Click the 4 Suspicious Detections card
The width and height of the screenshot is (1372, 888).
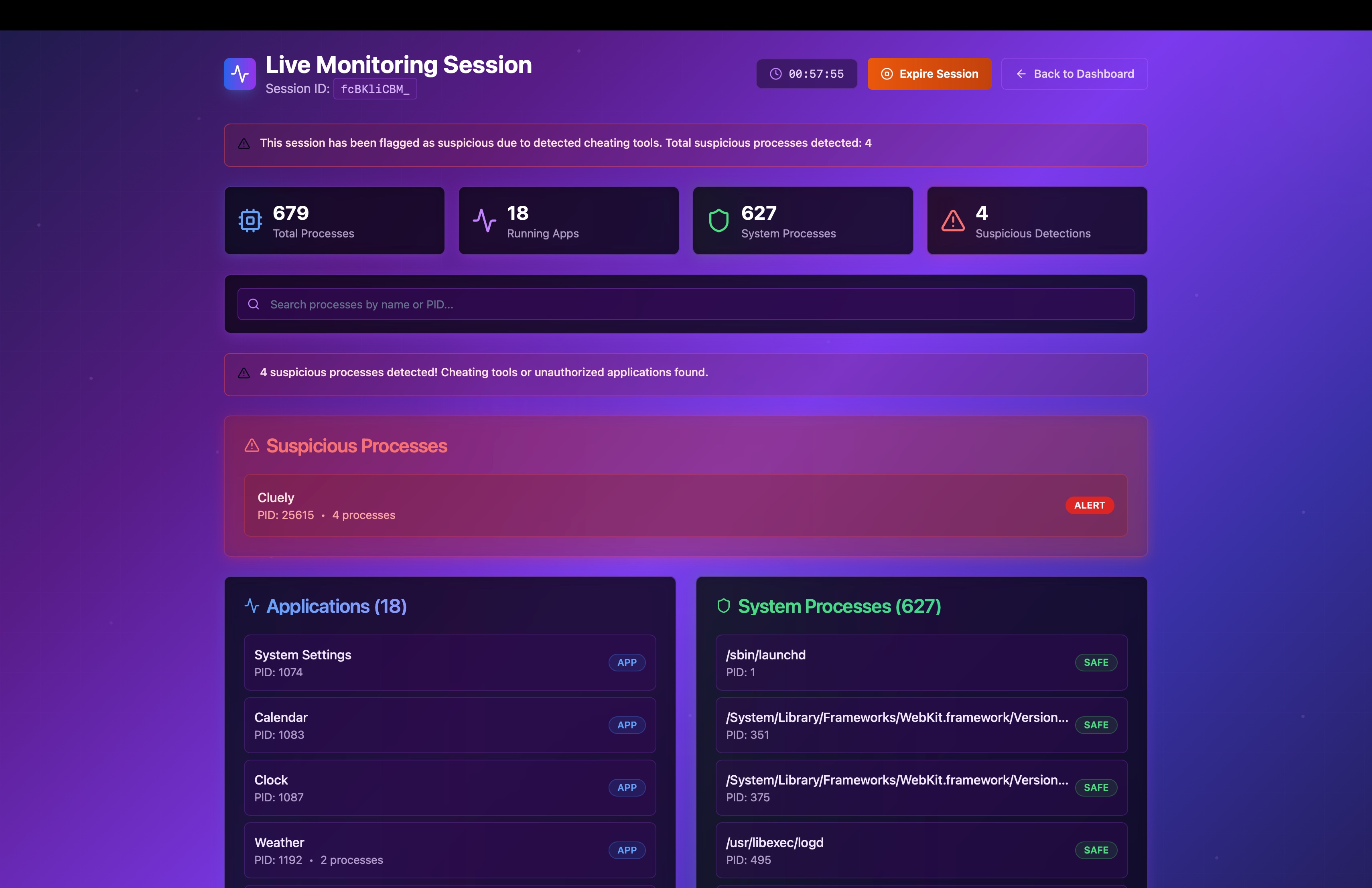1037,220
